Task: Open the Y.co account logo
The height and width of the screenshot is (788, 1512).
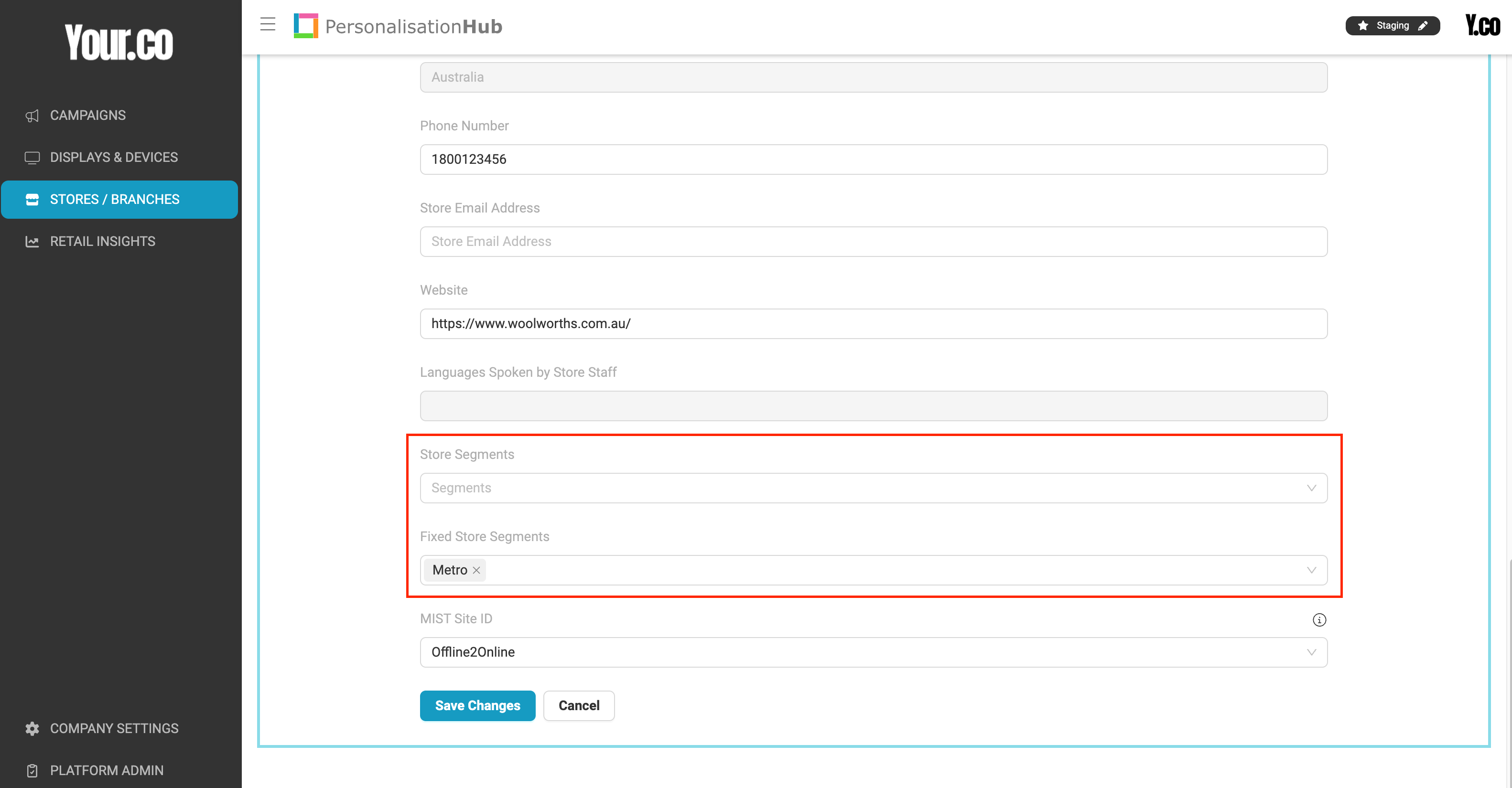Action: tap(1482, 26)
